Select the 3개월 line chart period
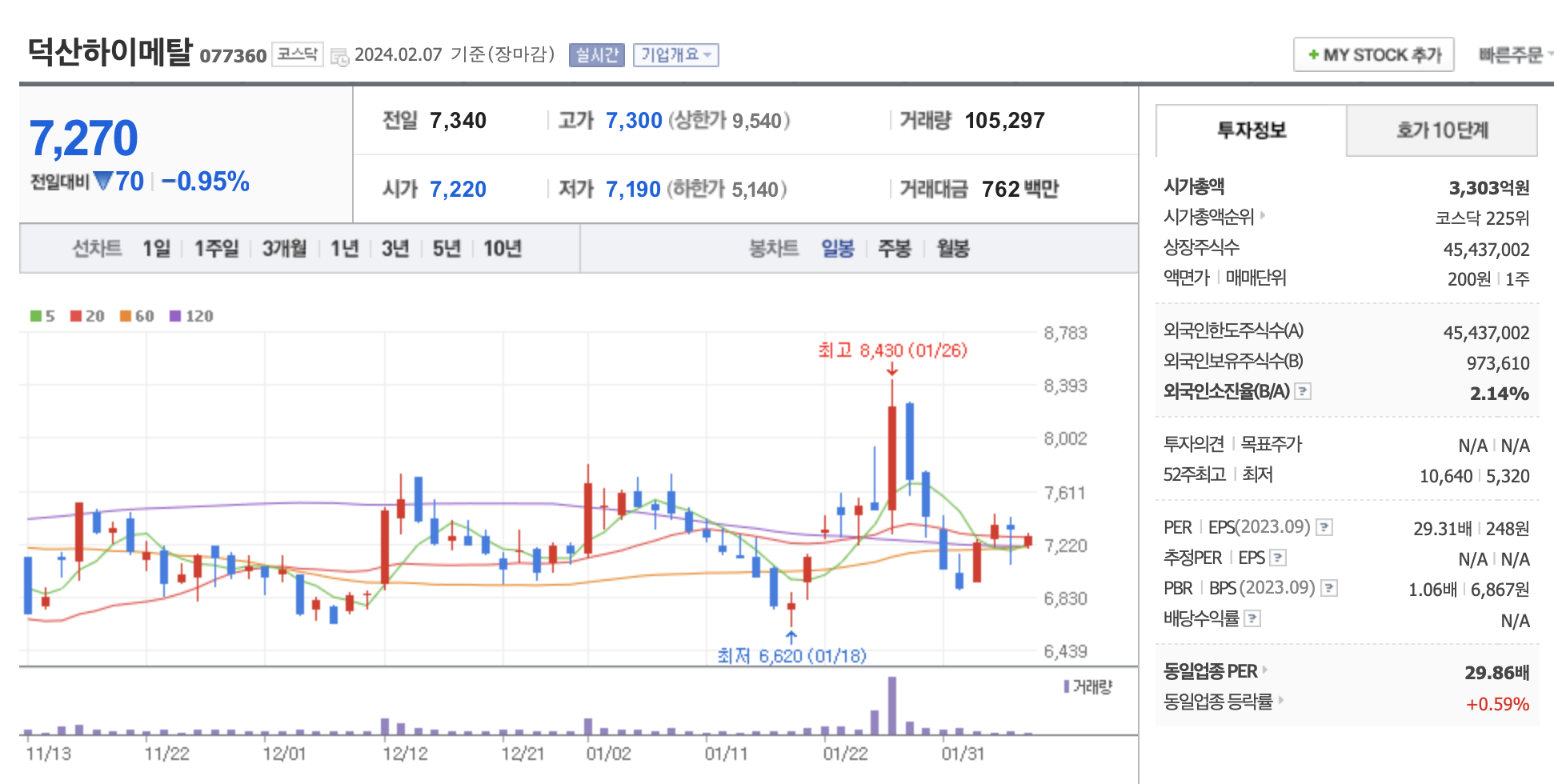Image resolution: width=1554 pixels, height=784 pixels. (285, 249)
